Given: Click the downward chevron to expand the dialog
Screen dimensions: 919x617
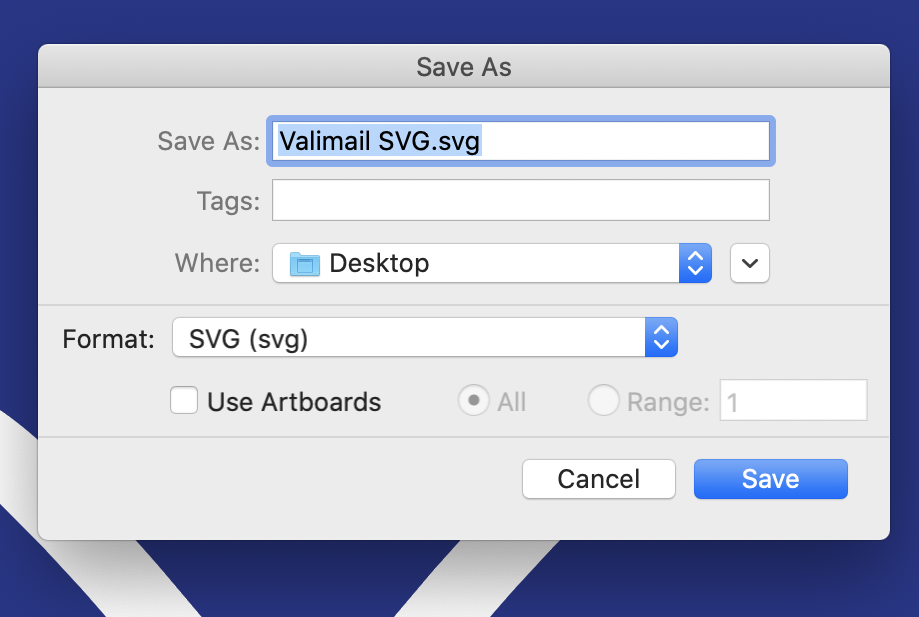Looking at the screenshot, I should (749, 263).
